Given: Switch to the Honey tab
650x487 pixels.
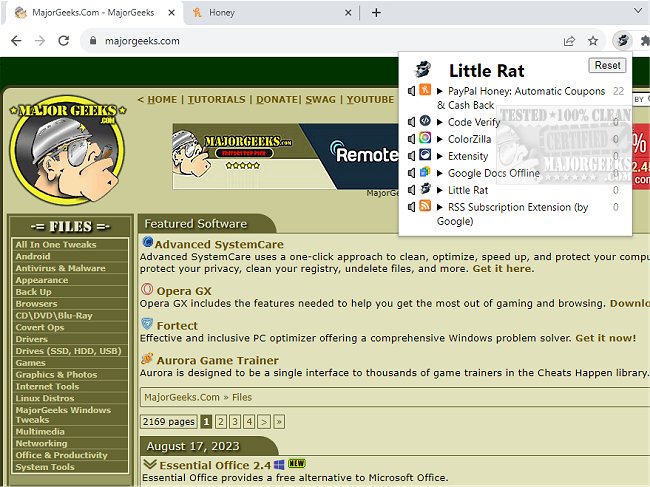Looking at the screenshot, I should click(272, 13).
